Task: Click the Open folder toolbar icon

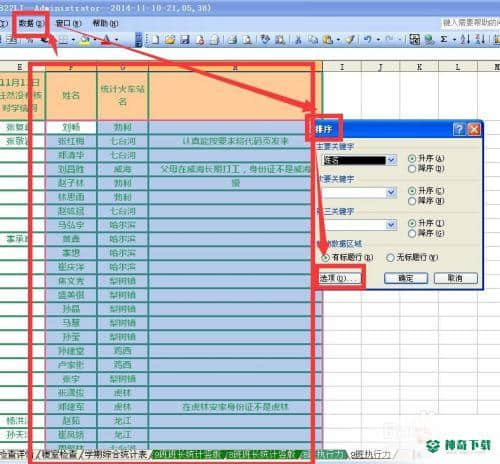Action: [x=170, y=39]
